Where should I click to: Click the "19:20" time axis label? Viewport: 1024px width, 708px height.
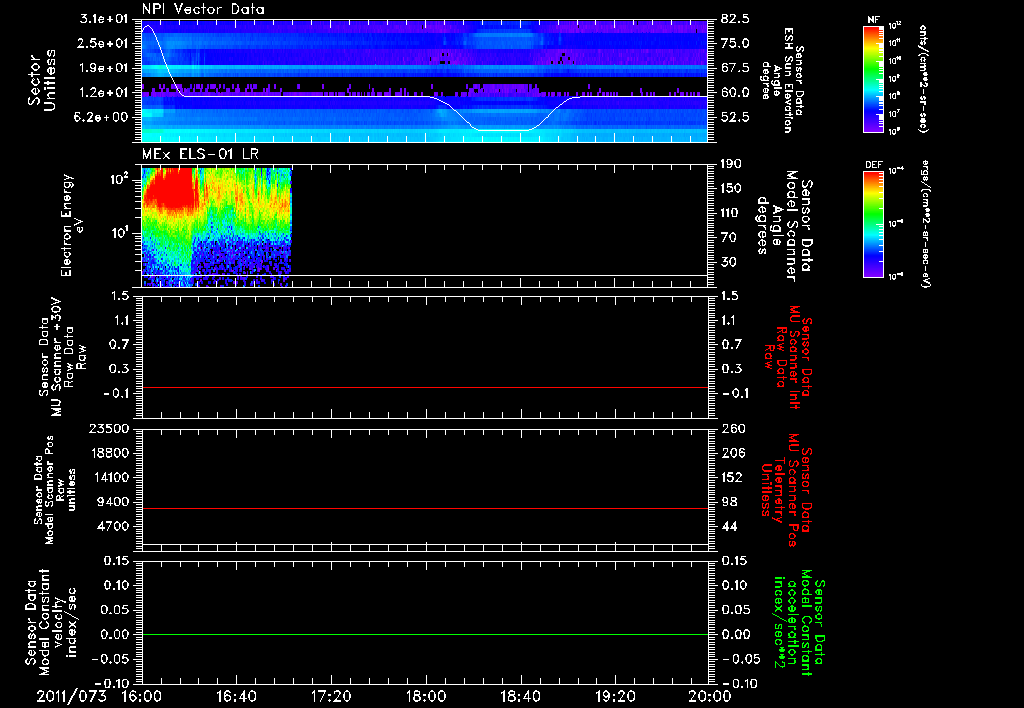pyautogui.click(x=615, y=696)
